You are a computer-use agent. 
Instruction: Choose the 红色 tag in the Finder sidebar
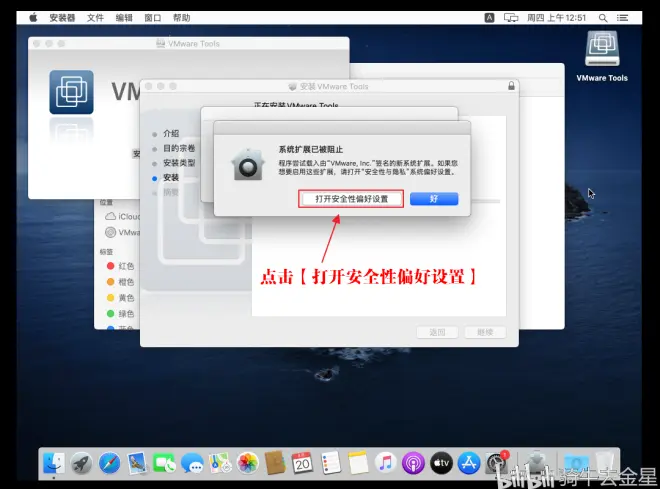120,266
